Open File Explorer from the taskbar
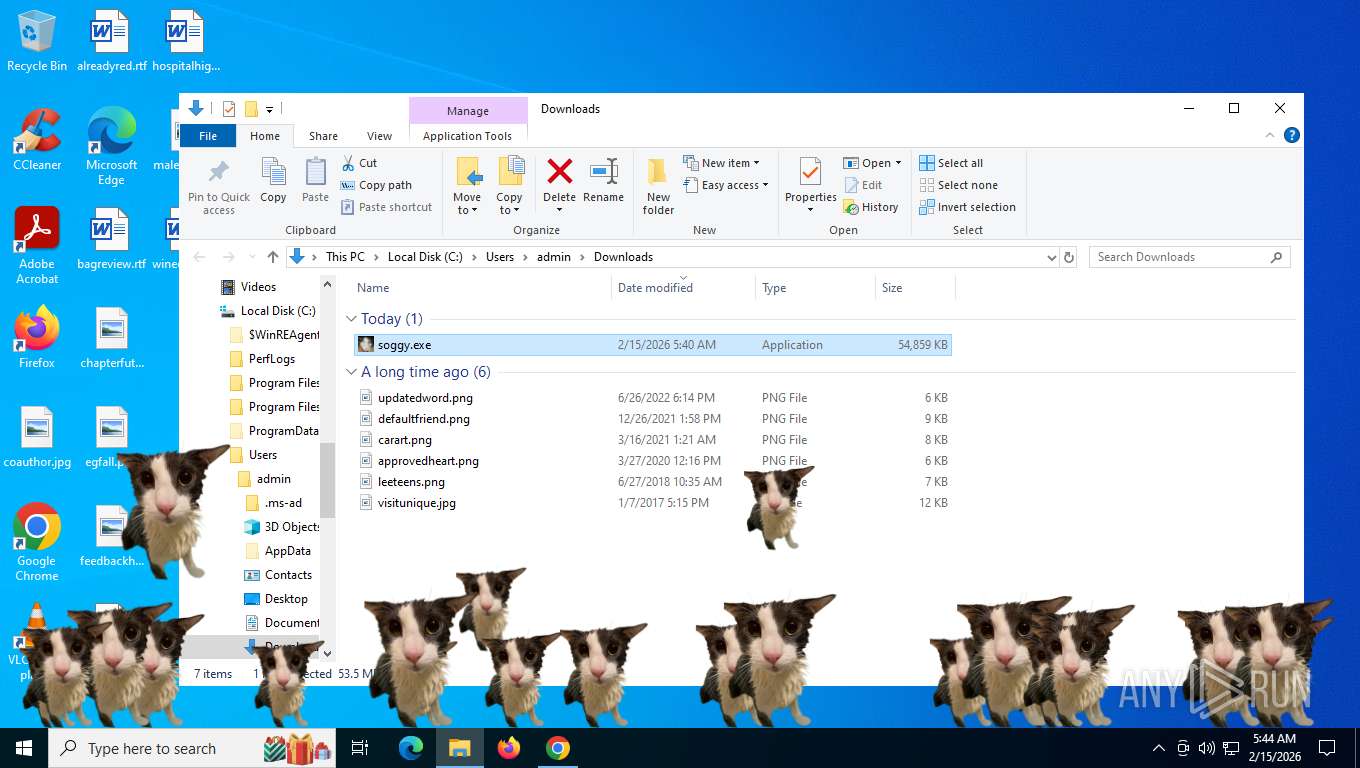 tap(459, 748)
